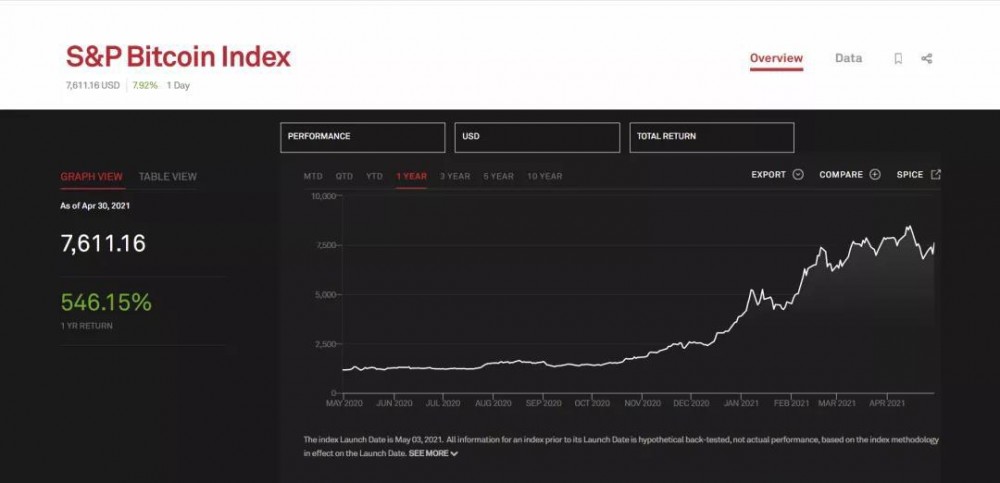Click the Compare plus circle icon
Screen dimensions: 1000x483
875,175
